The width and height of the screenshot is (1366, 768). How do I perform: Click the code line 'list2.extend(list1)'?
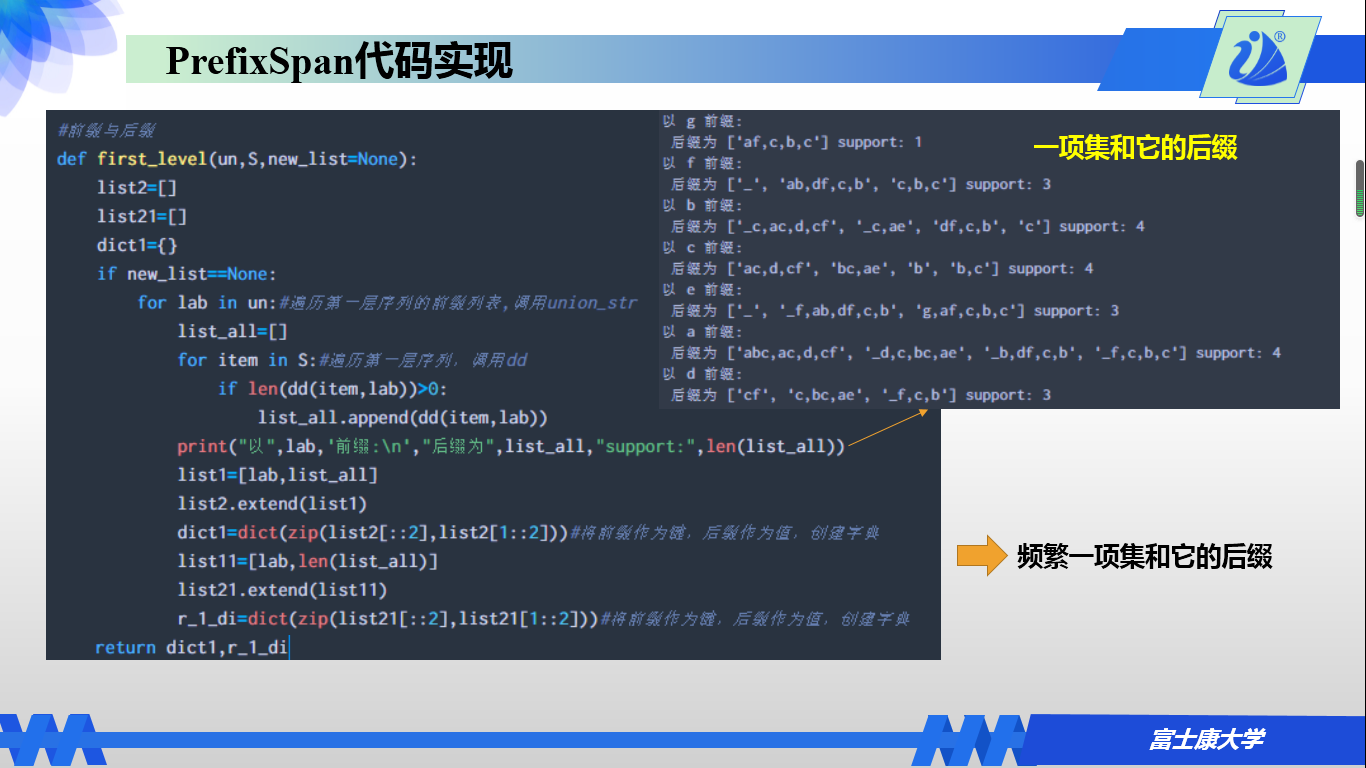tap(272, 504)
